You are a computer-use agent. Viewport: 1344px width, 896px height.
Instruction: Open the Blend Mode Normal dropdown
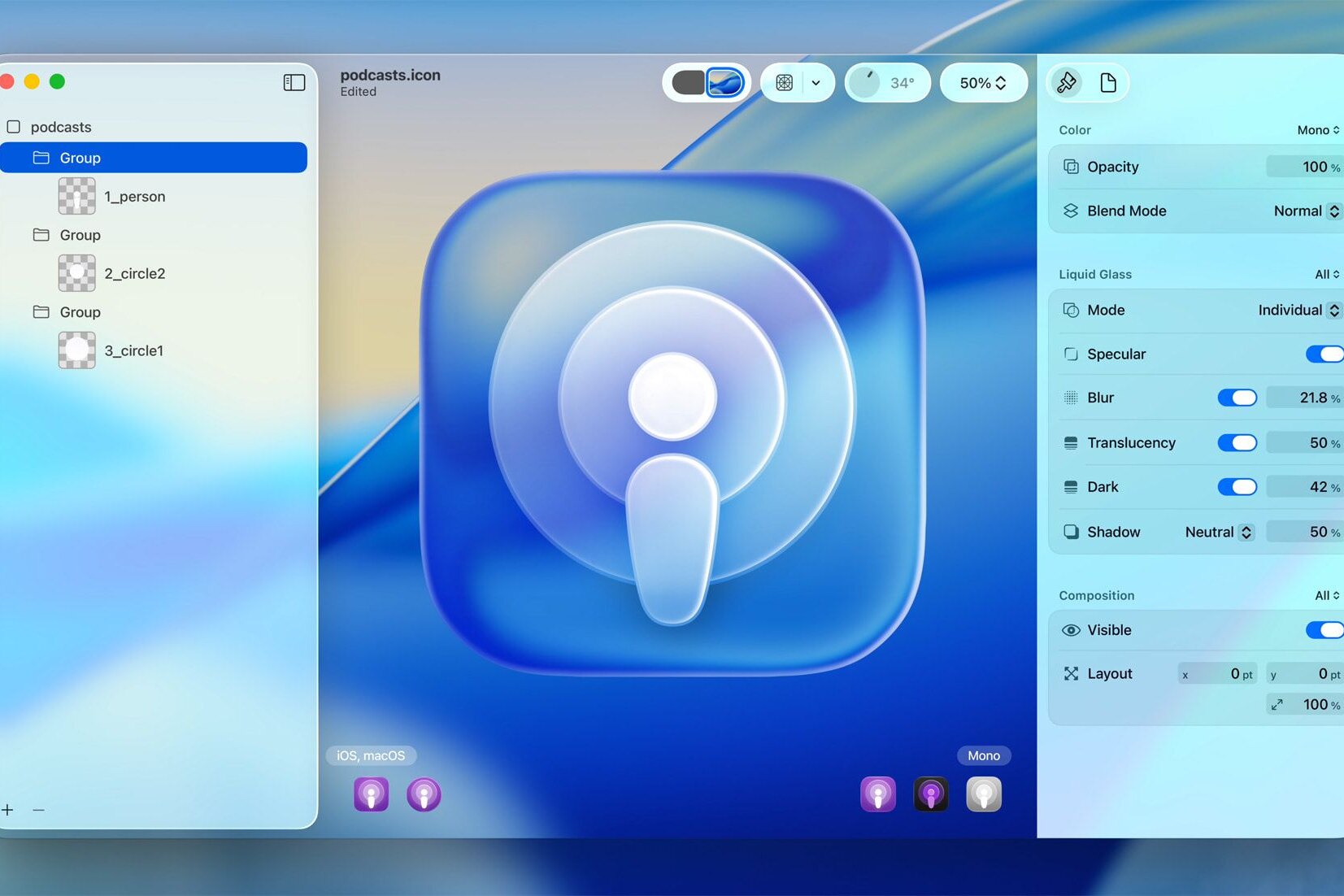coord(1306,211)
